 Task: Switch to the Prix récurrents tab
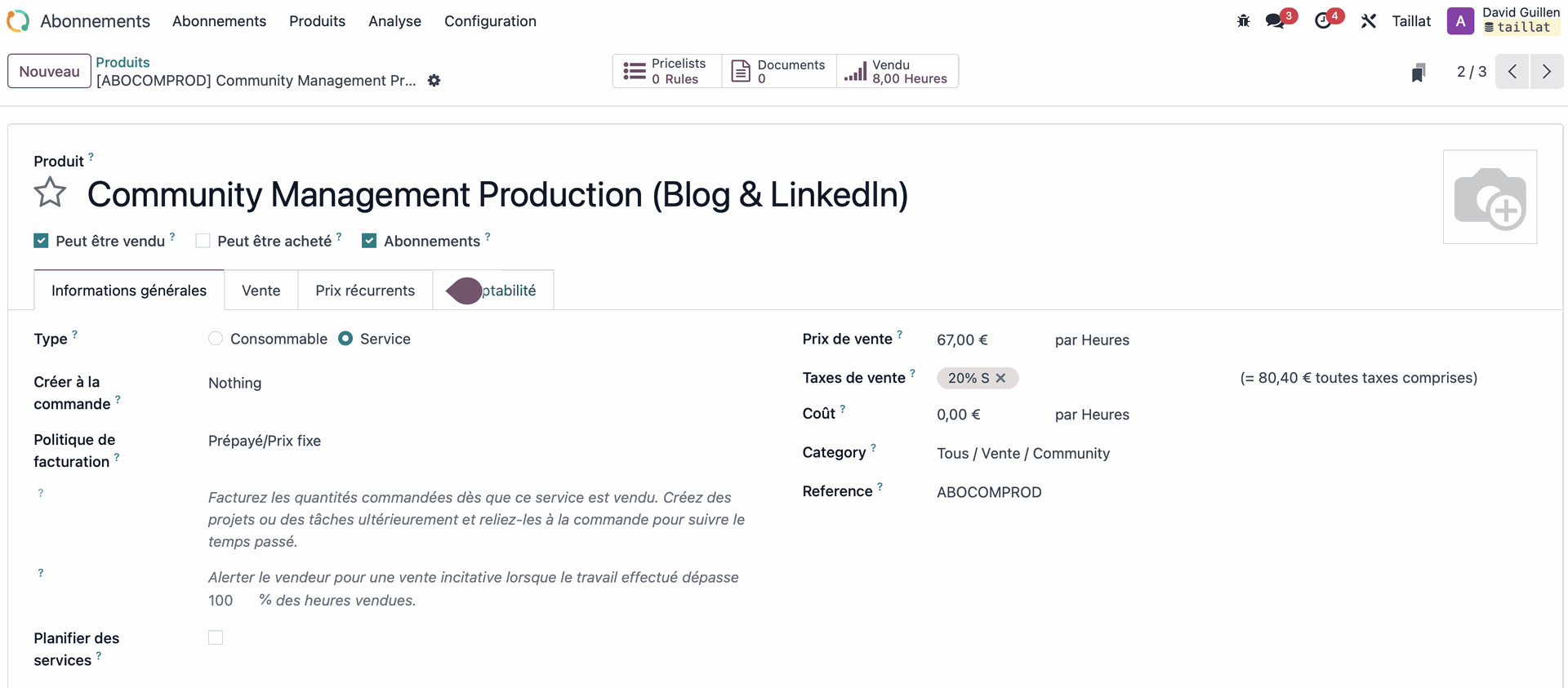coord(365,291)
